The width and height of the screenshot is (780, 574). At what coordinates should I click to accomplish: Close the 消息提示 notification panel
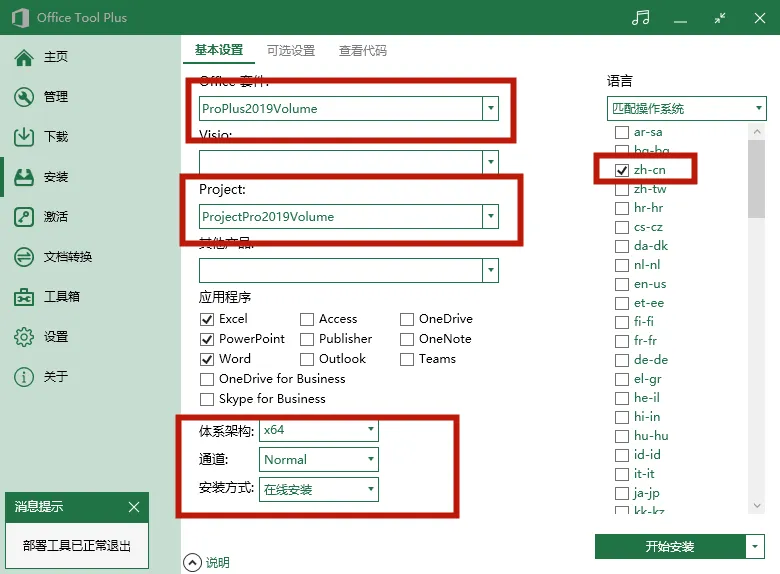(134, 507)
